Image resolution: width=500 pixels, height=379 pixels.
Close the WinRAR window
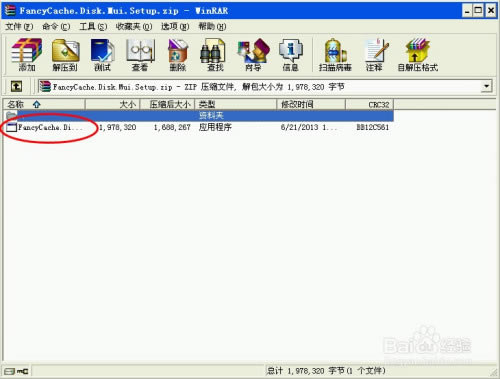491,11
